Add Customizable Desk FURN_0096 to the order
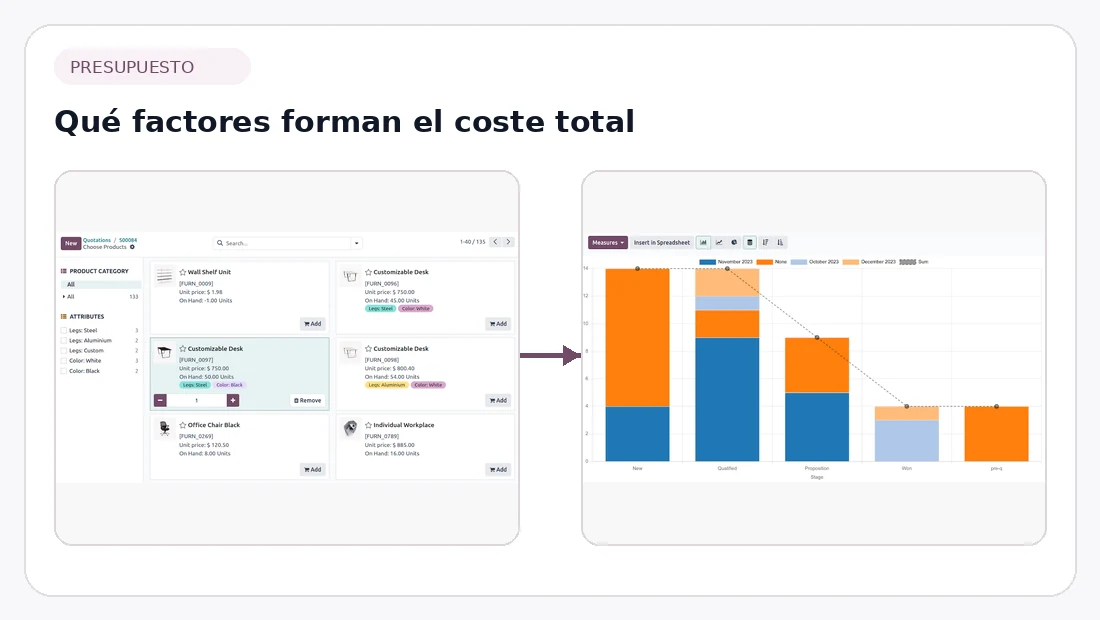1100x620 pixels. tap(498, 324)
